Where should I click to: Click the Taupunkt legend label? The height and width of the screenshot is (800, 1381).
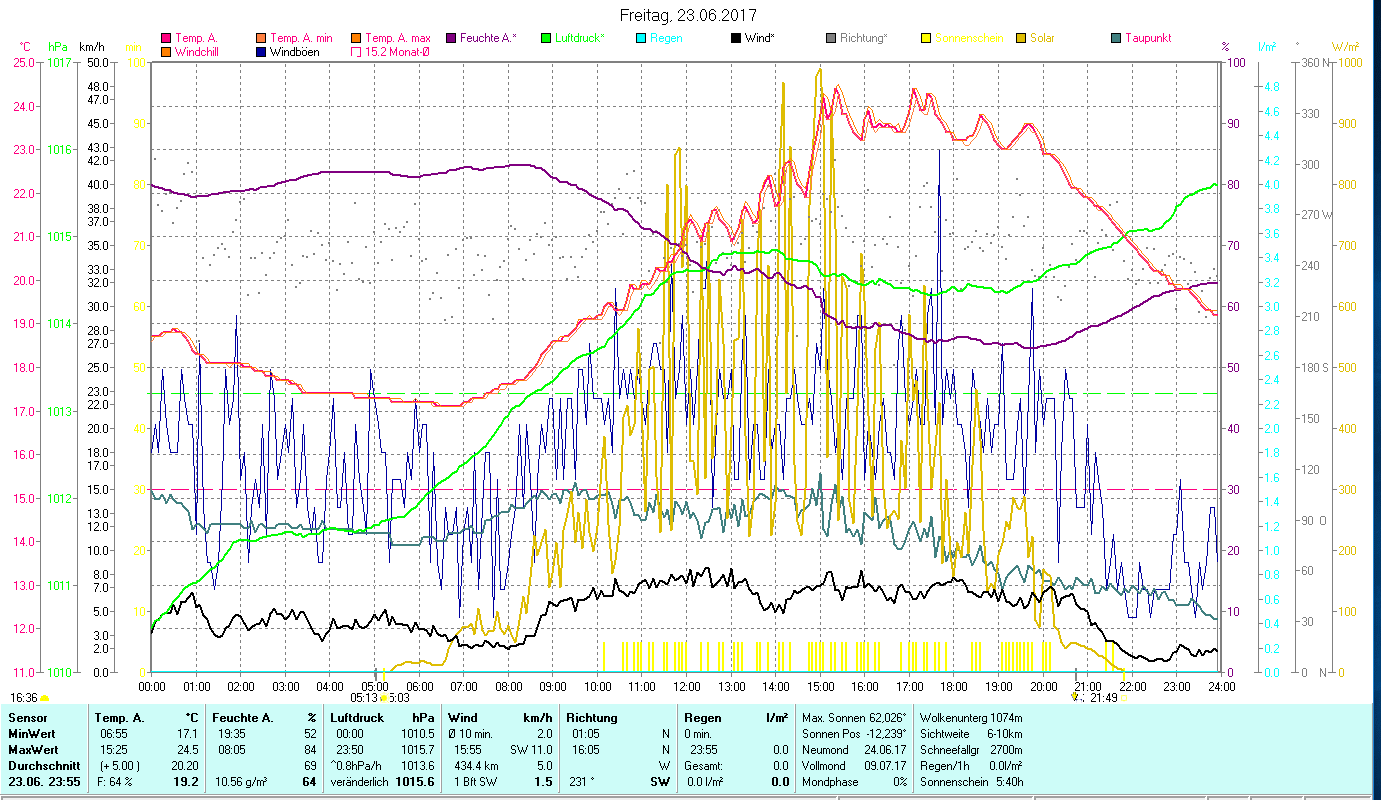pyautogui.click(x=1148, y=38)
